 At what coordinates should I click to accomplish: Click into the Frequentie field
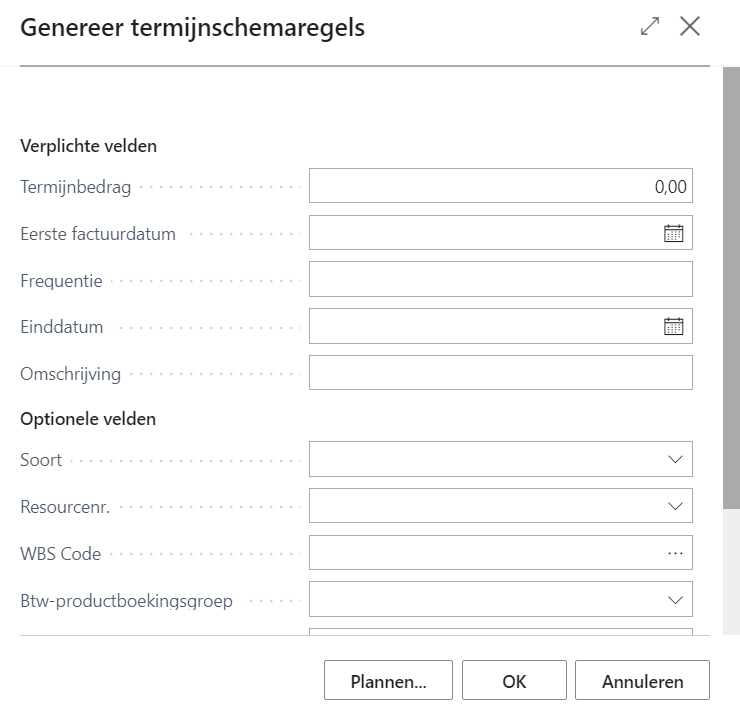point(500,280)
